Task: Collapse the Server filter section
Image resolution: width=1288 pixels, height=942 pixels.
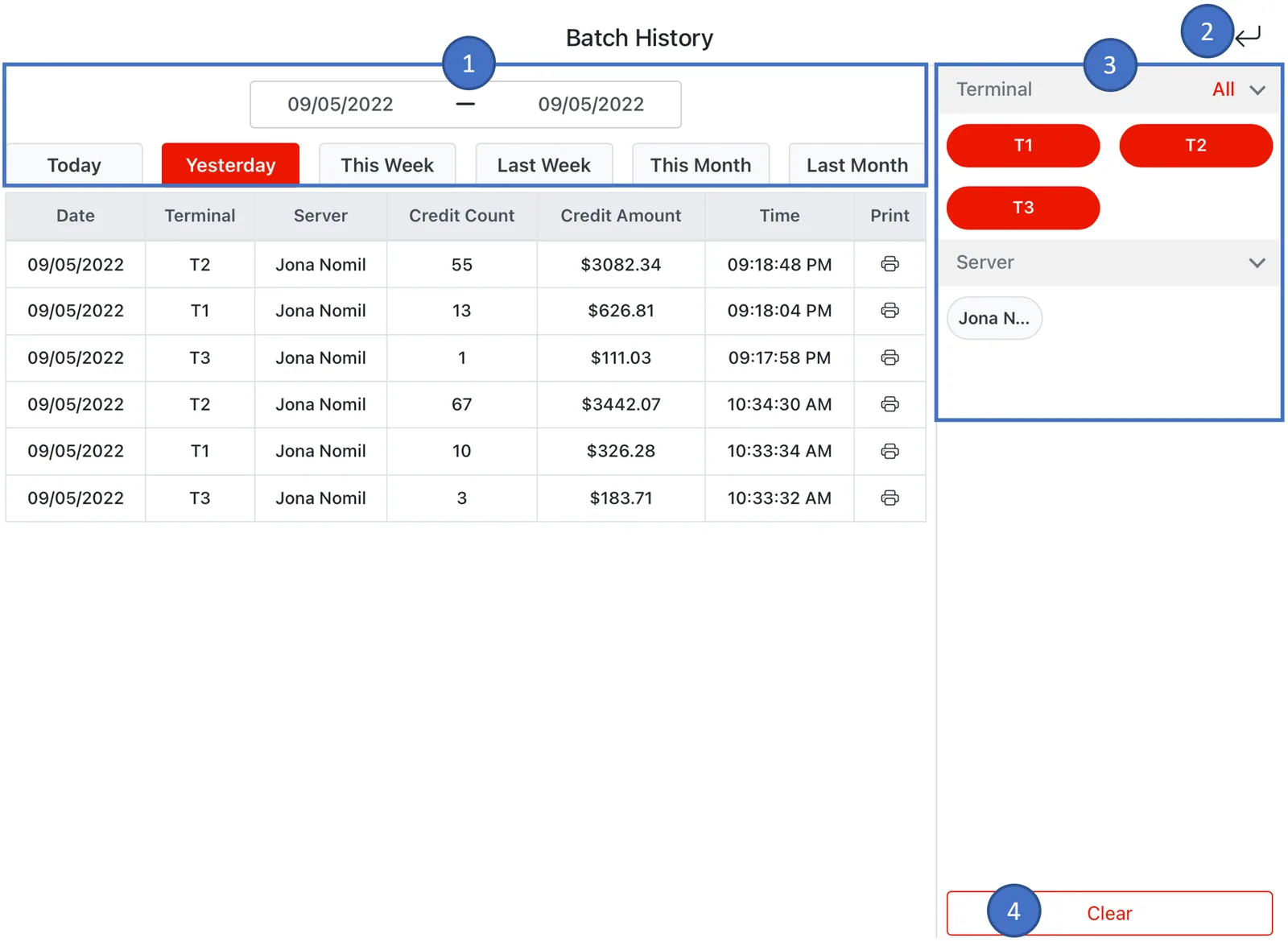Action: (x=1257, y=263)
